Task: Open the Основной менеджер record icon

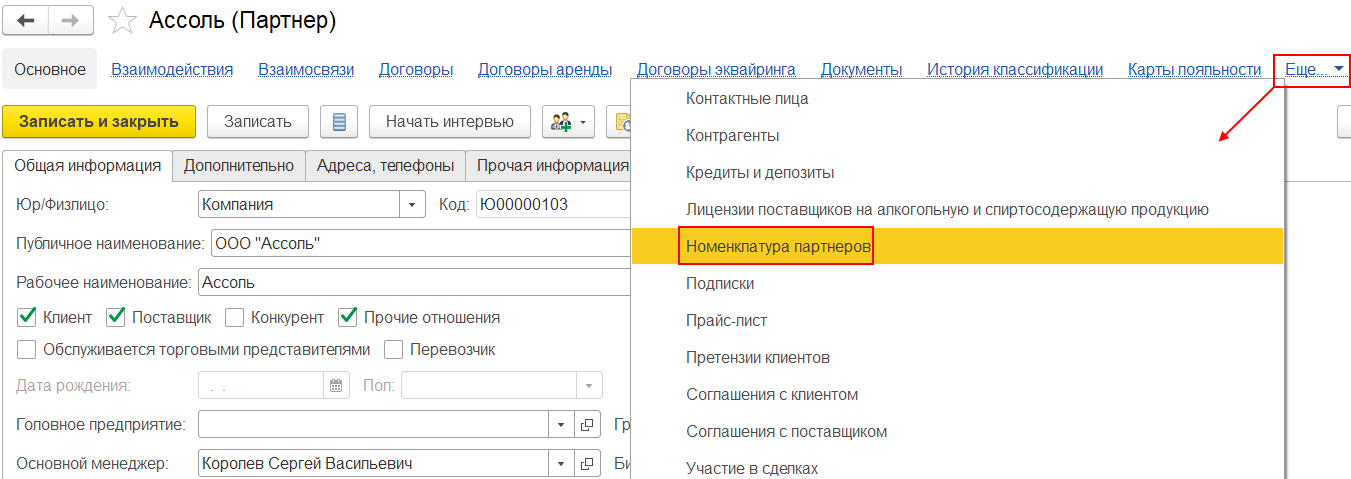Action: pyautogui.click(x=588, y=463)
